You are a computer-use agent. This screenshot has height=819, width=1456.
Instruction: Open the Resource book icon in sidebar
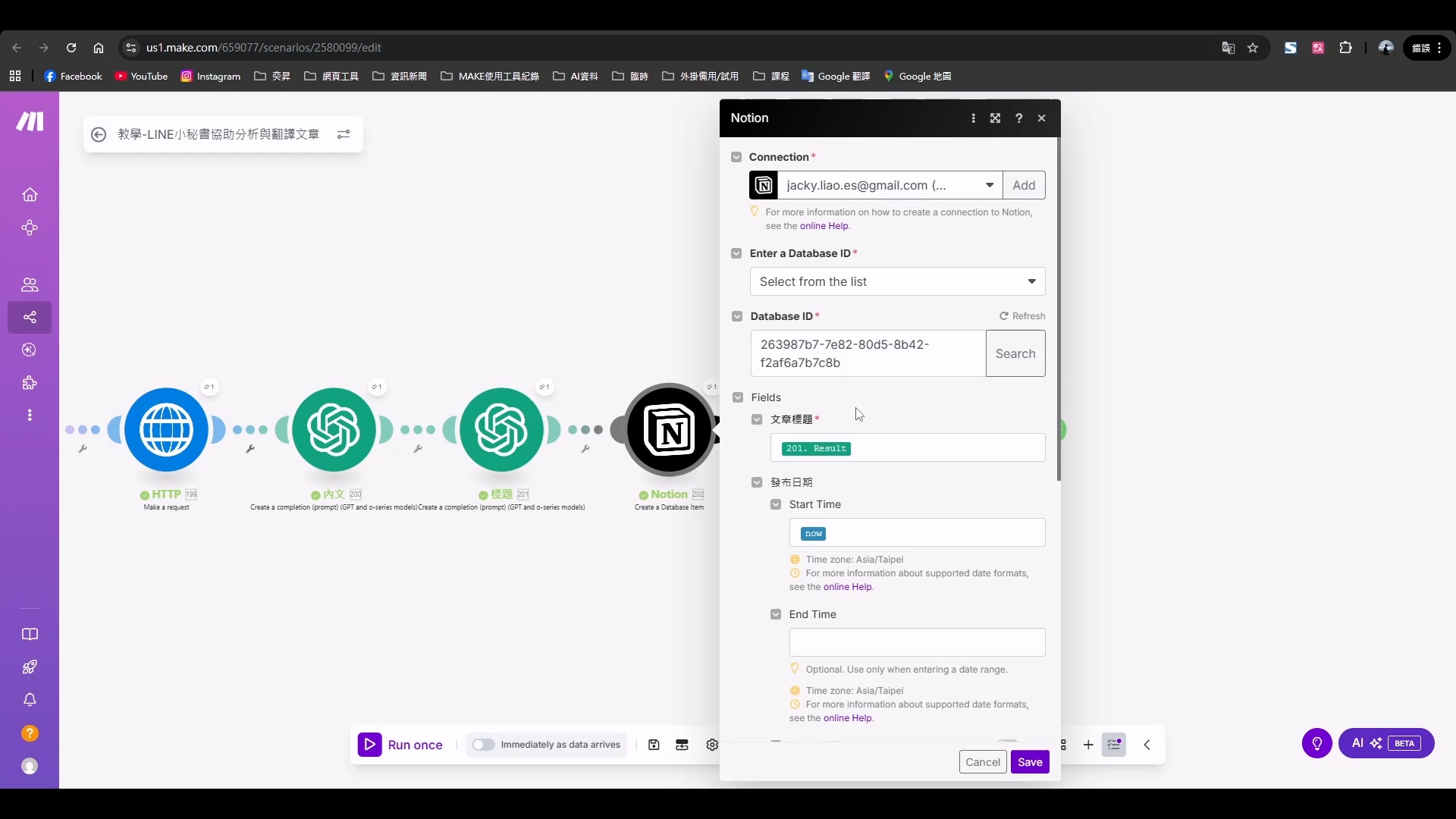coord(30,634)
